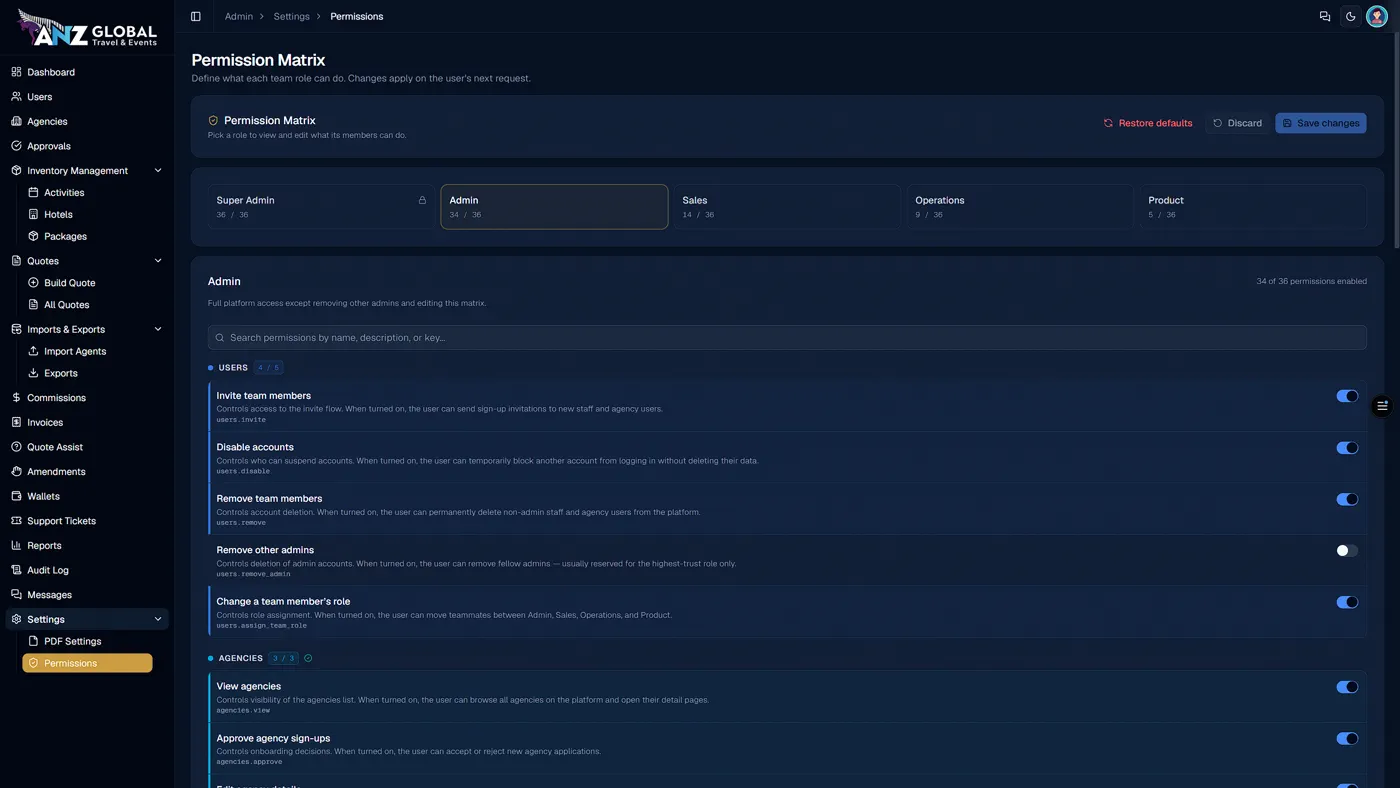The image size is (1400, 788).
Task: Select the Super Admin role card
Action: 321,207
